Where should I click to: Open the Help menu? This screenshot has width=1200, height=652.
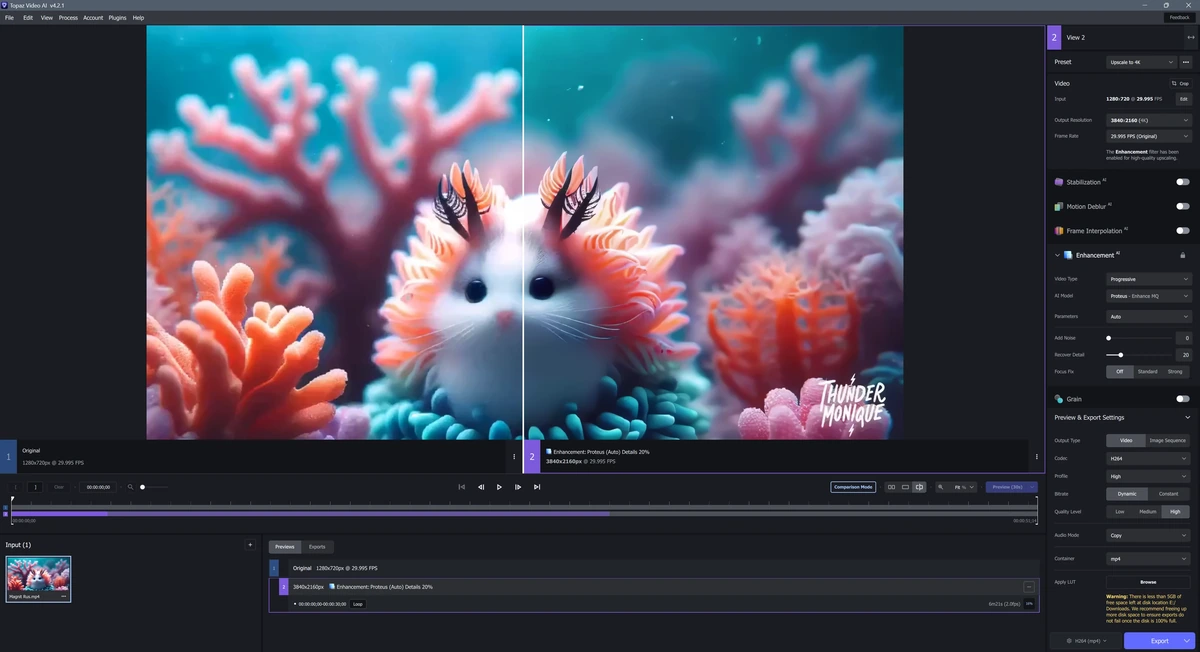[x=138, y=18]
